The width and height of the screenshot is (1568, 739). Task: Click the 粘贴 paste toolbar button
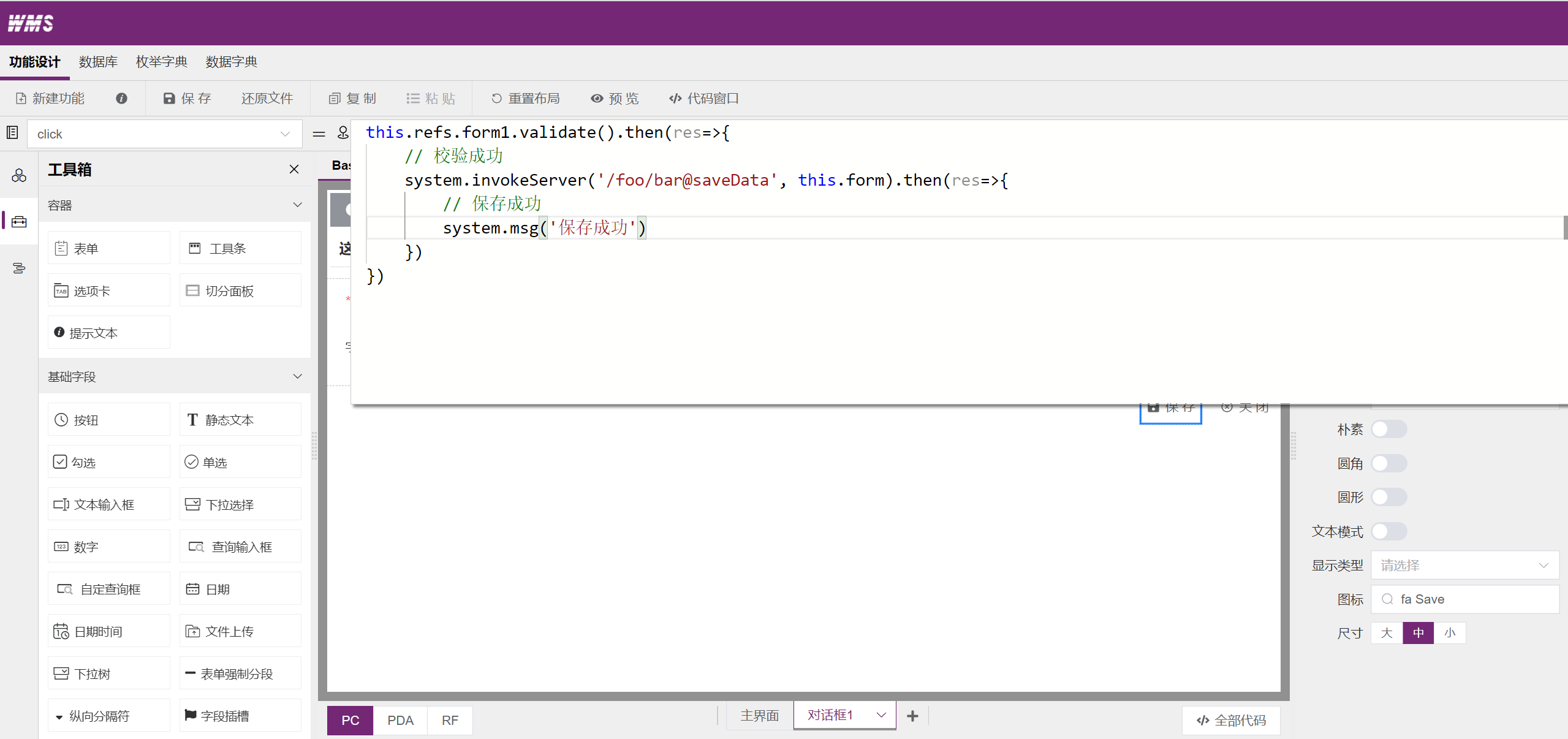point(431,99)
